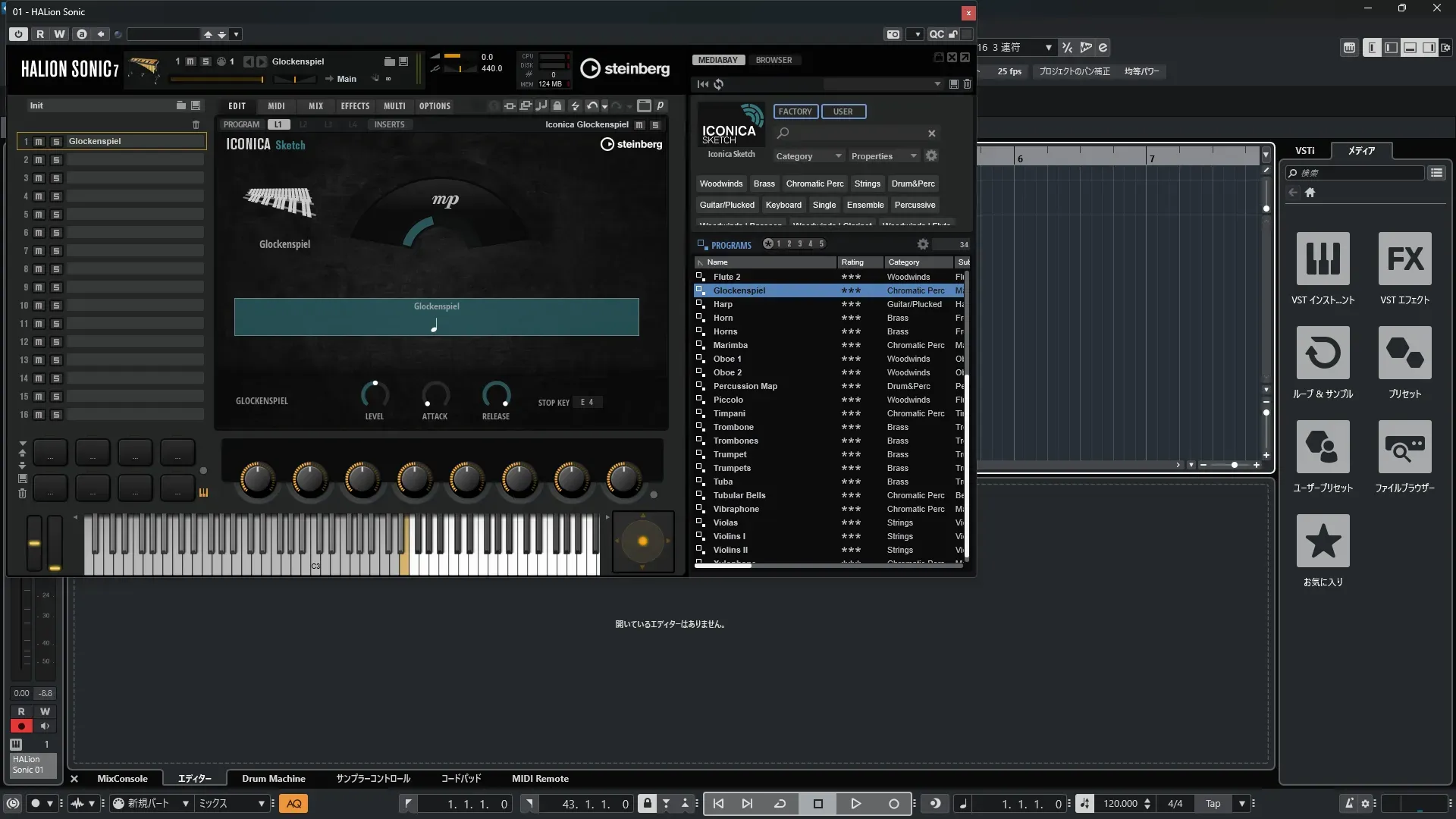Click the FACTORY filter button
Image resolution: width=1456 pixels, height=819 pixels.
795,111
